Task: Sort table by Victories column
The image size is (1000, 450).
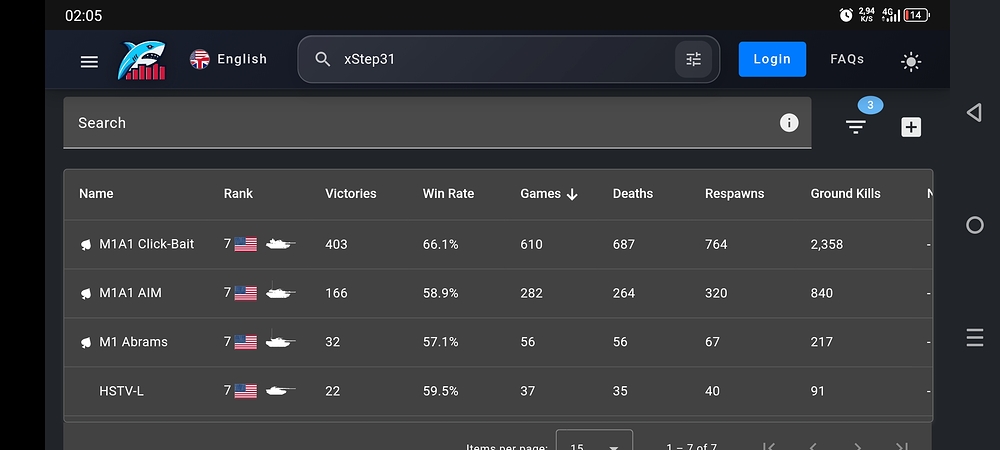Action: [351, 194]
